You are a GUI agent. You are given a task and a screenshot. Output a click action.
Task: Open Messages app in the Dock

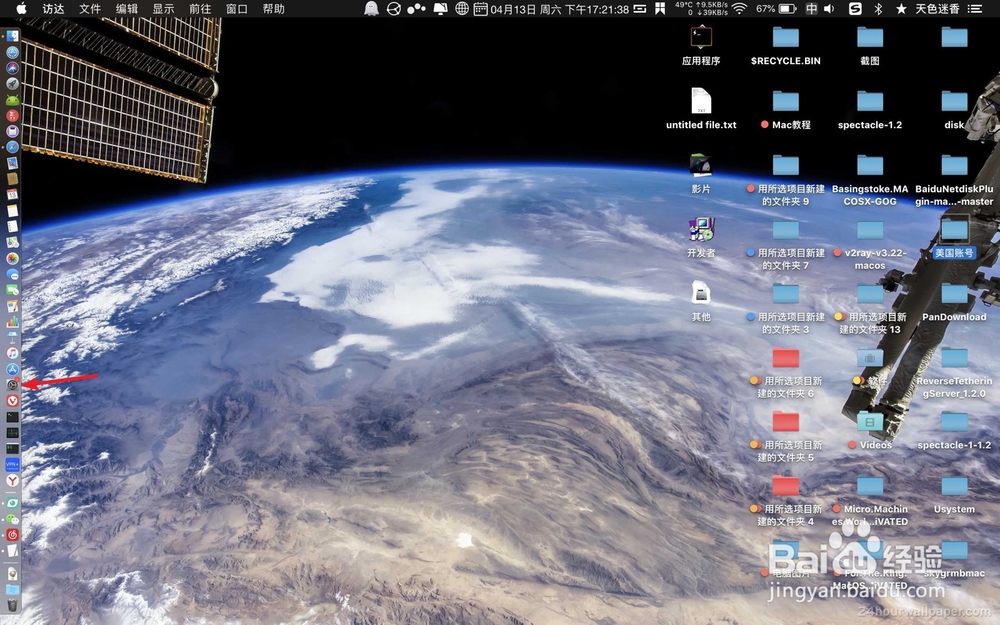tap(12, 274)
